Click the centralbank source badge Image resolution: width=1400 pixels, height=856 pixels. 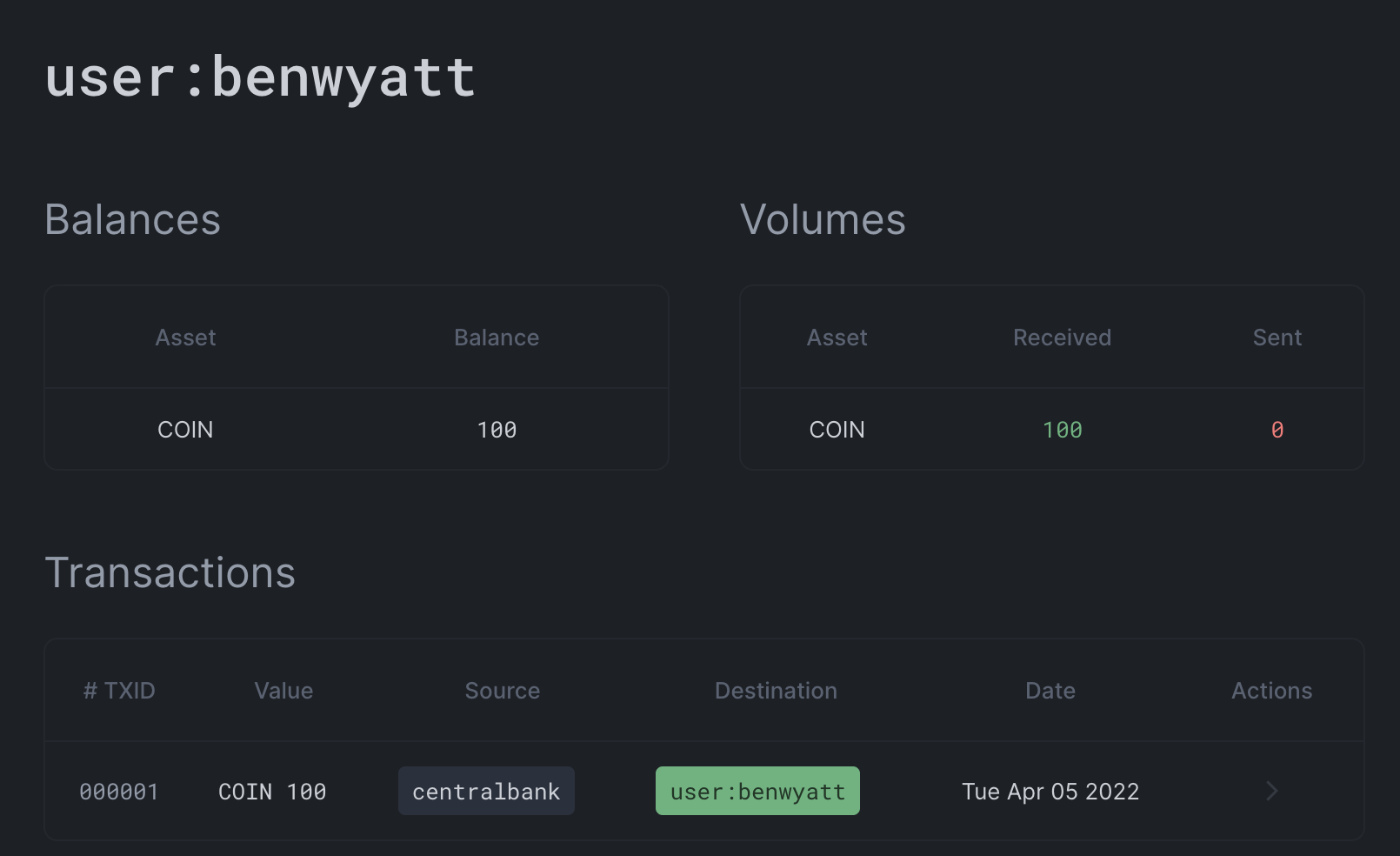pyautogui.click(x=486, y=791)
